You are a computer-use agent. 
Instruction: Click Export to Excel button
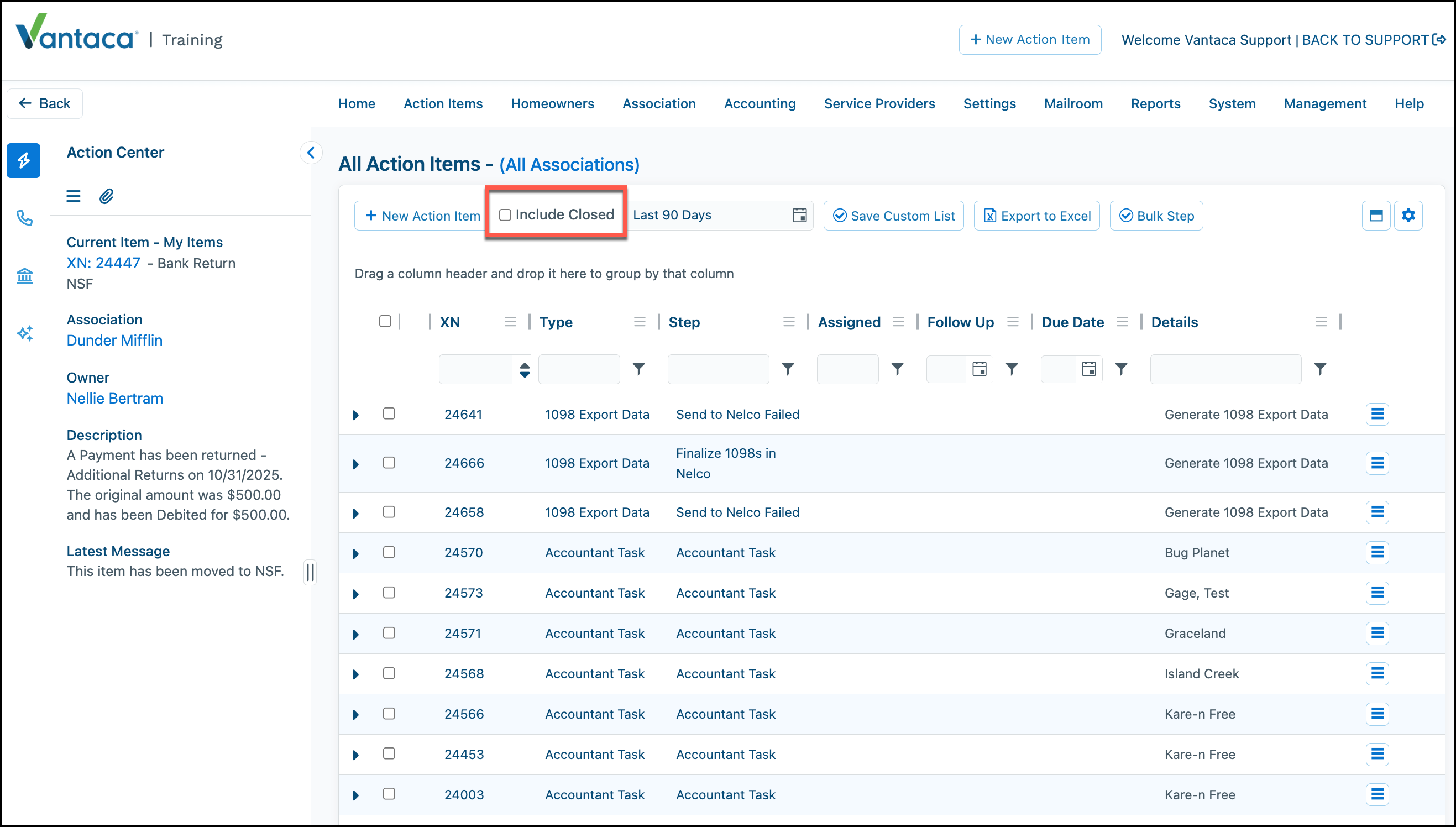pyautogui.click(x=1036, y=216)
